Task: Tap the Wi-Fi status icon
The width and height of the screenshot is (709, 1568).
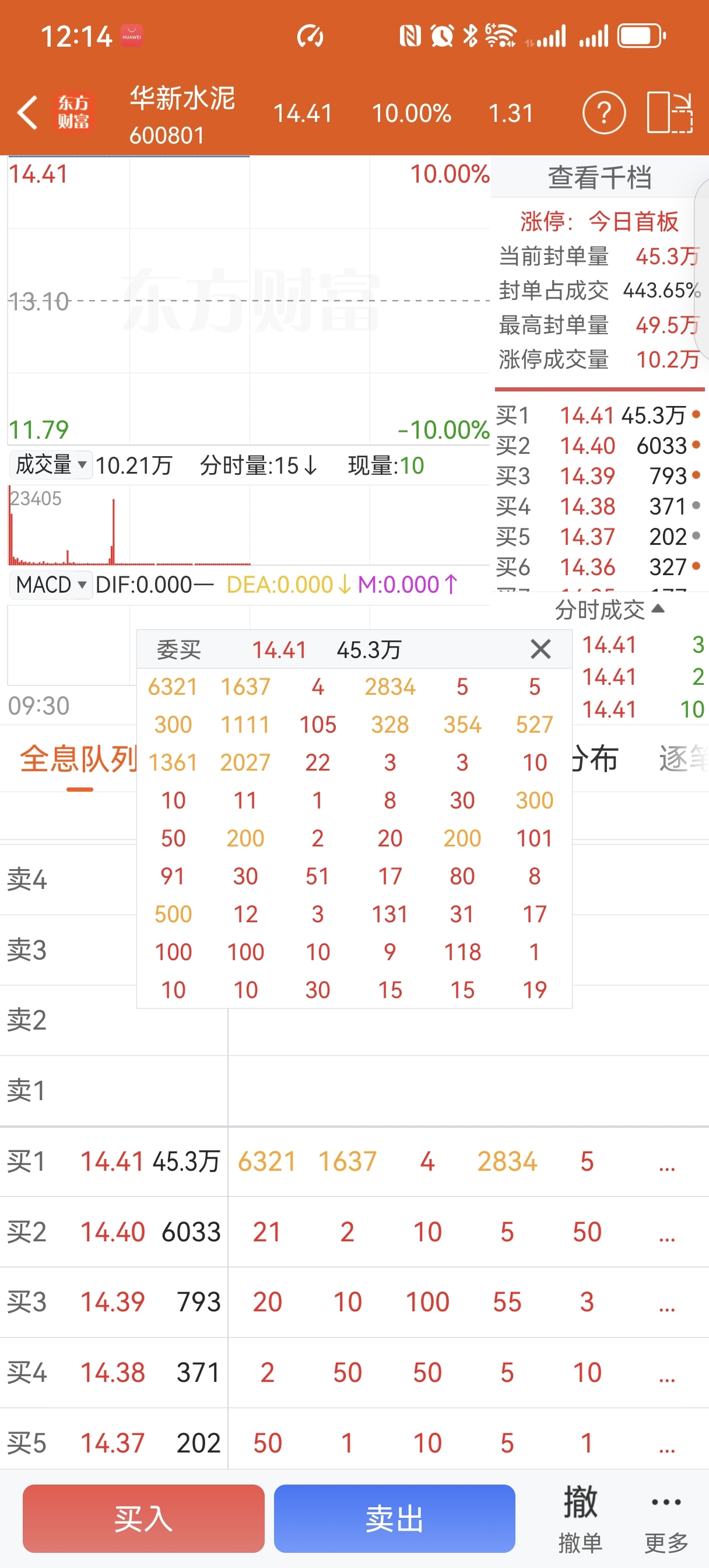Action: coord(500,36)
